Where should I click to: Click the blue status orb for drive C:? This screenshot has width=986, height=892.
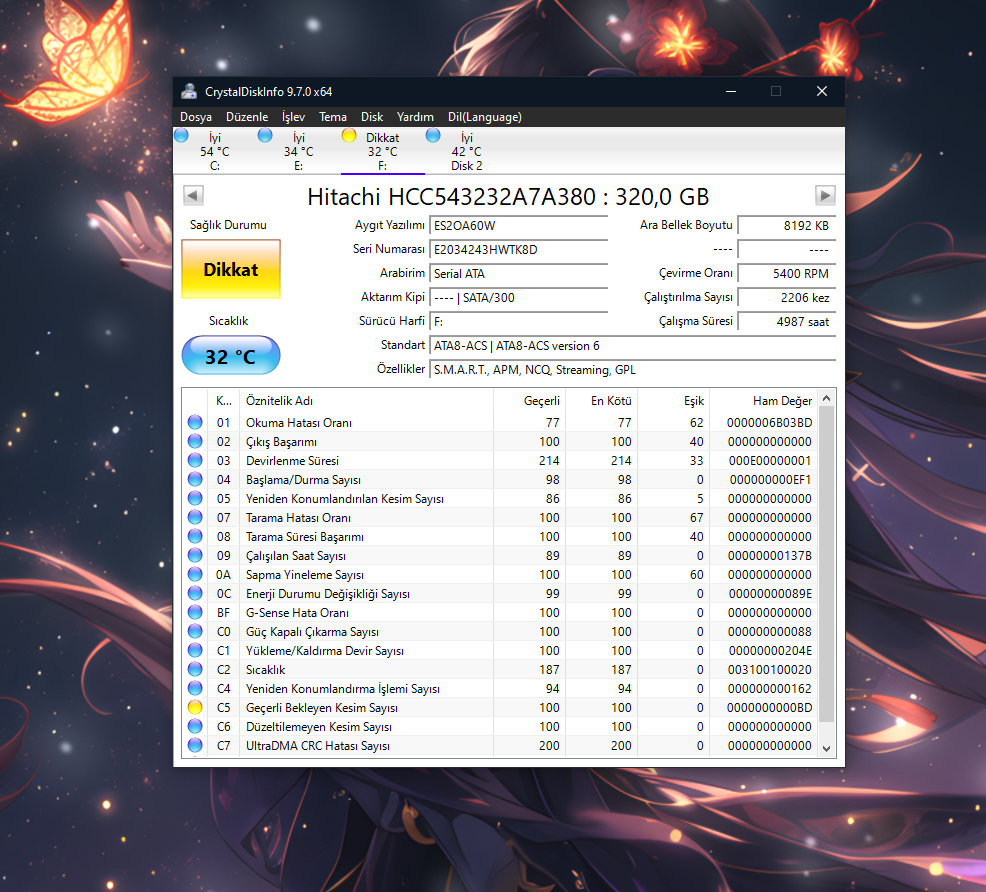[x=182, y=136]
